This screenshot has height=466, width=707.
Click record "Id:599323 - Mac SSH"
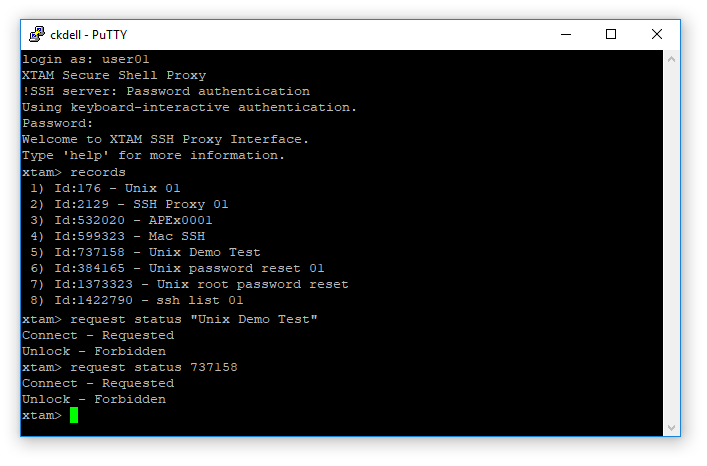point(130,236)
